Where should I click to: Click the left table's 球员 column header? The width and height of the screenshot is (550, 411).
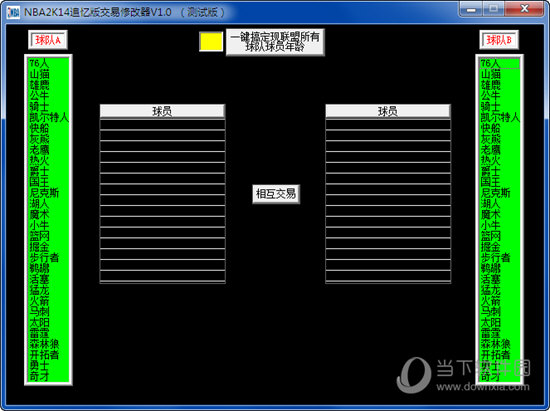coord(162,111)
